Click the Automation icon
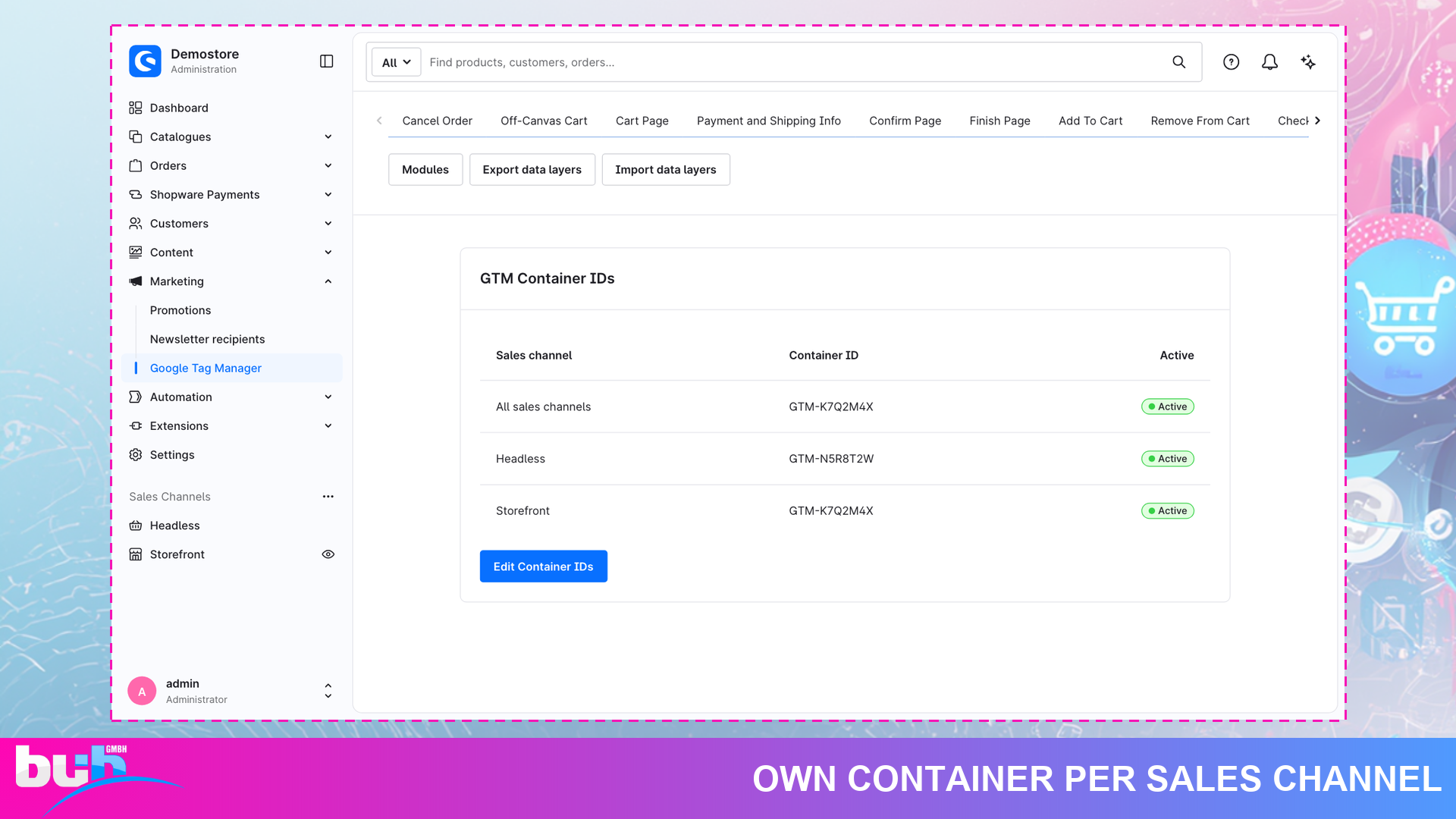The height and width of the screenshot is (819, 1456). pos(136,397)
